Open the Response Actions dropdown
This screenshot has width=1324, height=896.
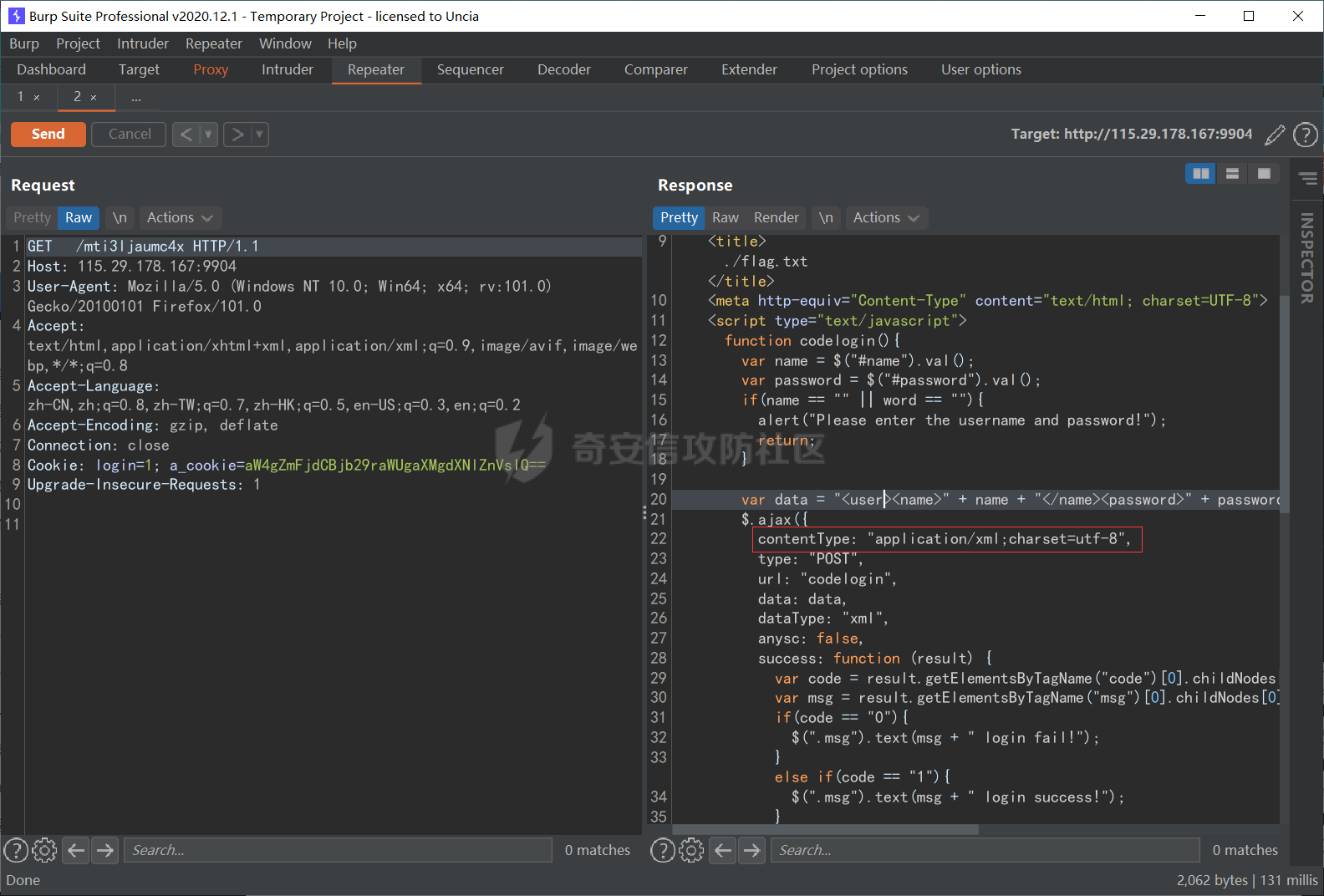point(886,217)
